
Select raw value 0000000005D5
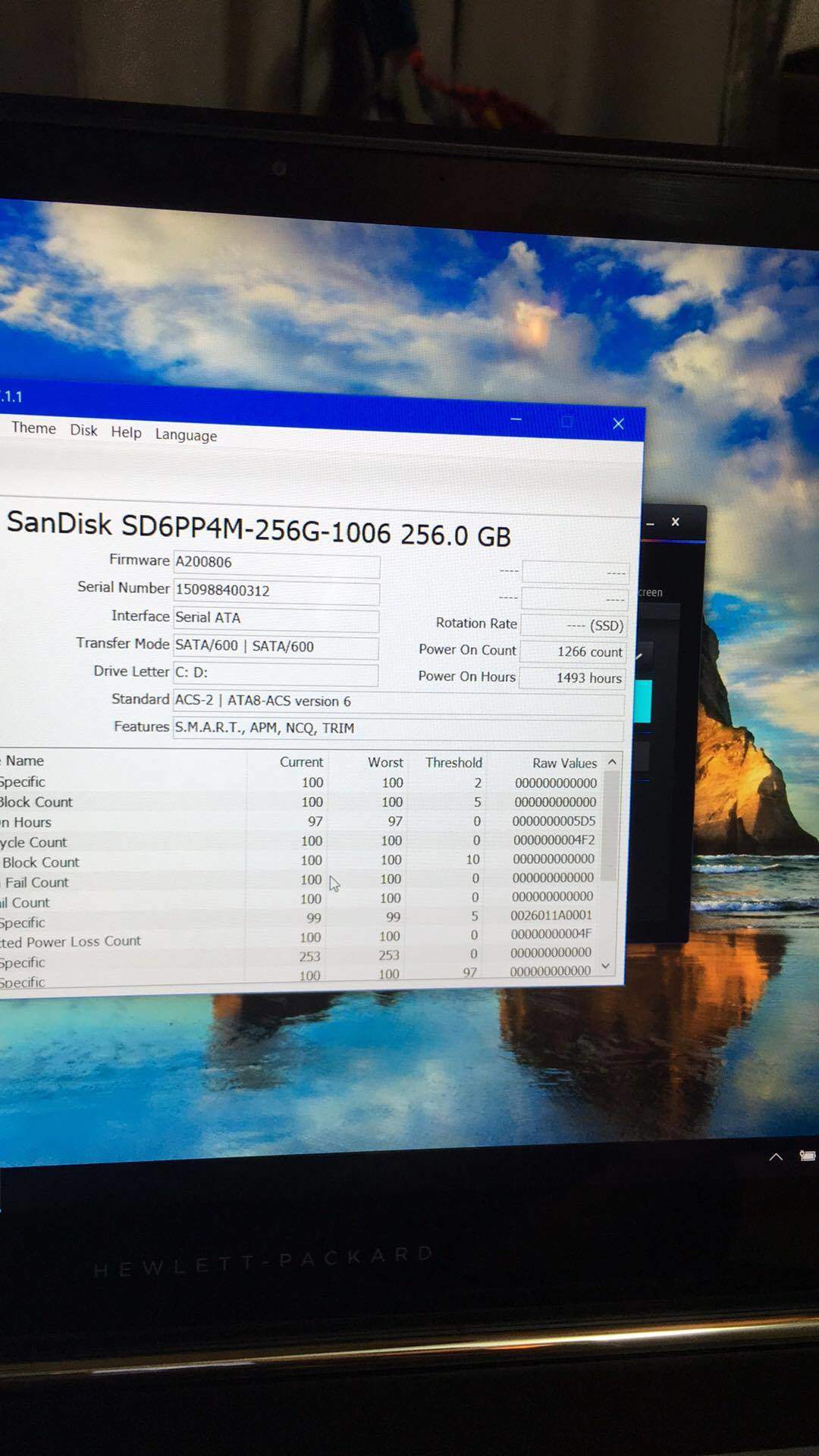(x=554, y=821)
